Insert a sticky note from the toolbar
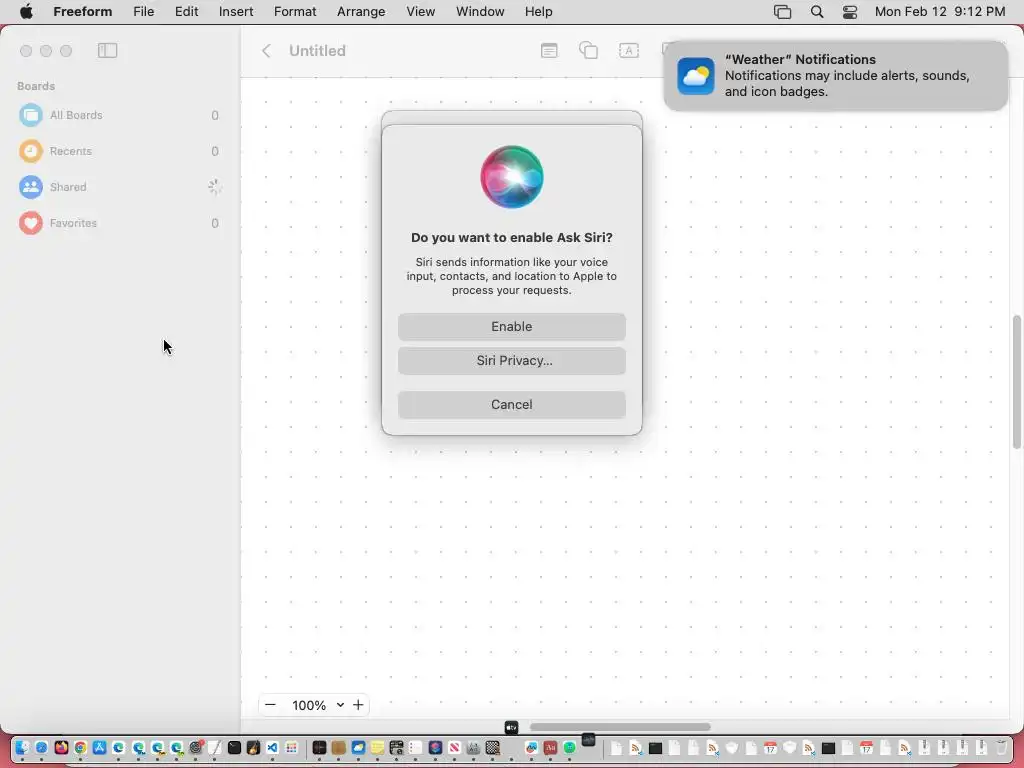Image resolution: width=1024 pixels, height=768 pixels. (x=549, y=50)
